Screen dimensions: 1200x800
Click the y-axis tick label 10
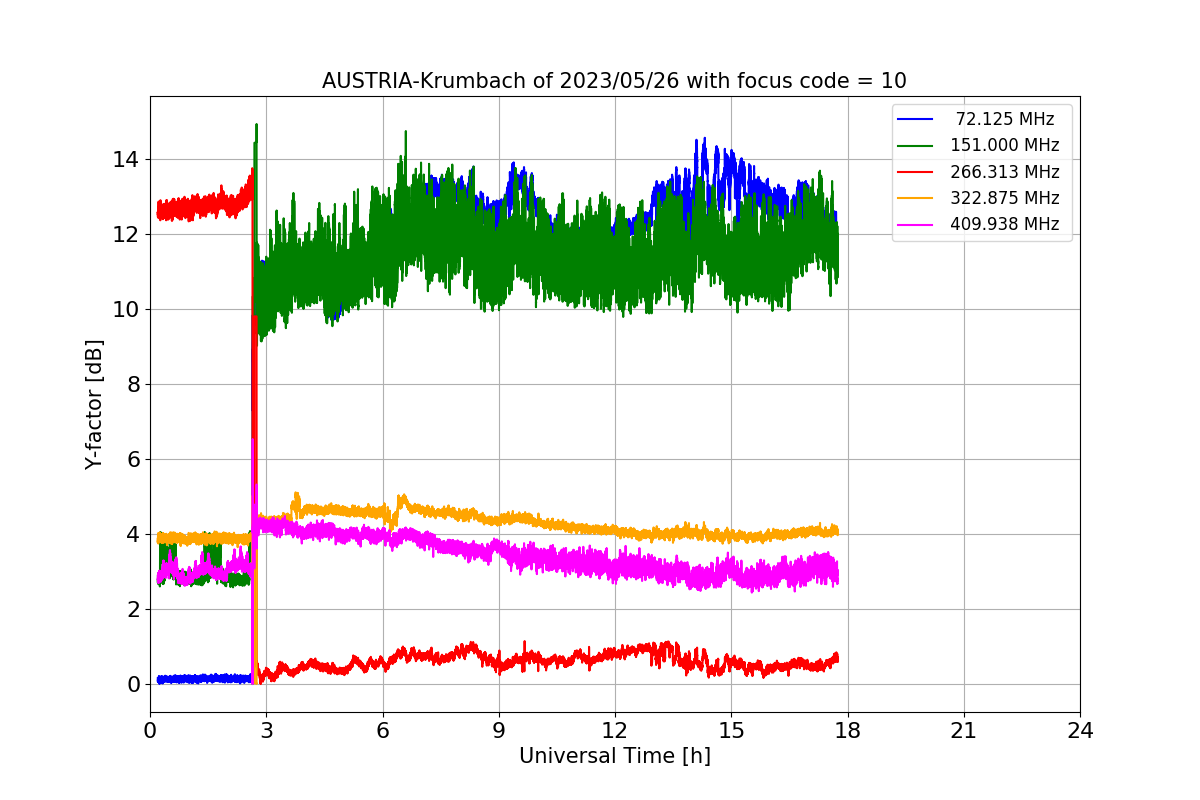[128, 310]
